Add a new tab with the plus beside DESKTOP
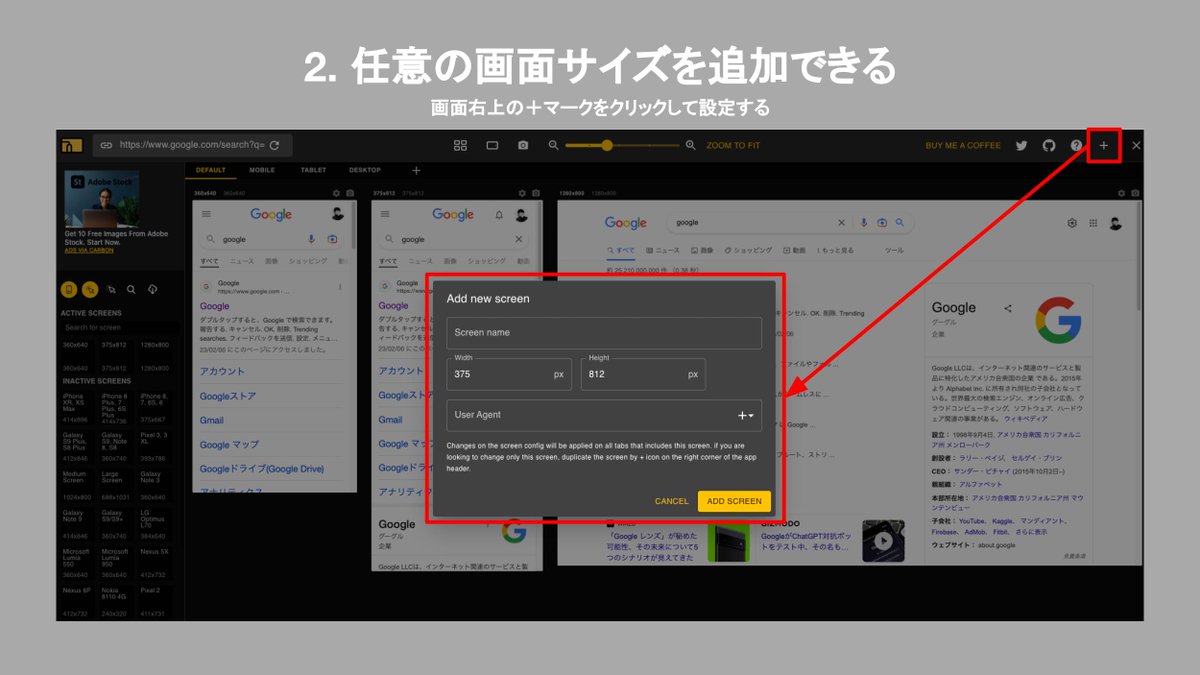Image resolution: width=1200 pixels, height=675 pixels. (417, 171)
